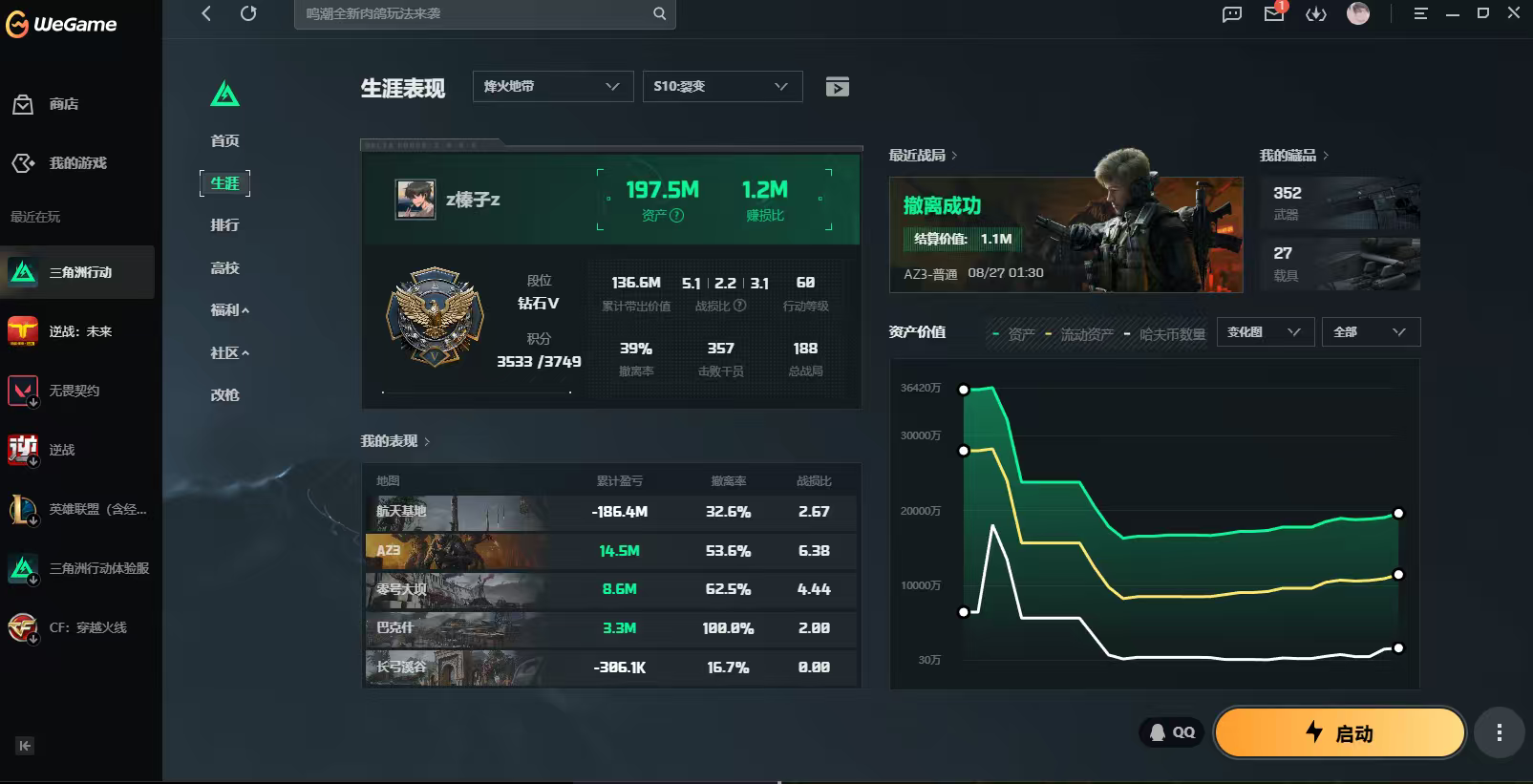Image resolution: width=1533 pixels, height=784 pixels.
Task: Open more options three-dot button
Action: (x=1499, y=732)
